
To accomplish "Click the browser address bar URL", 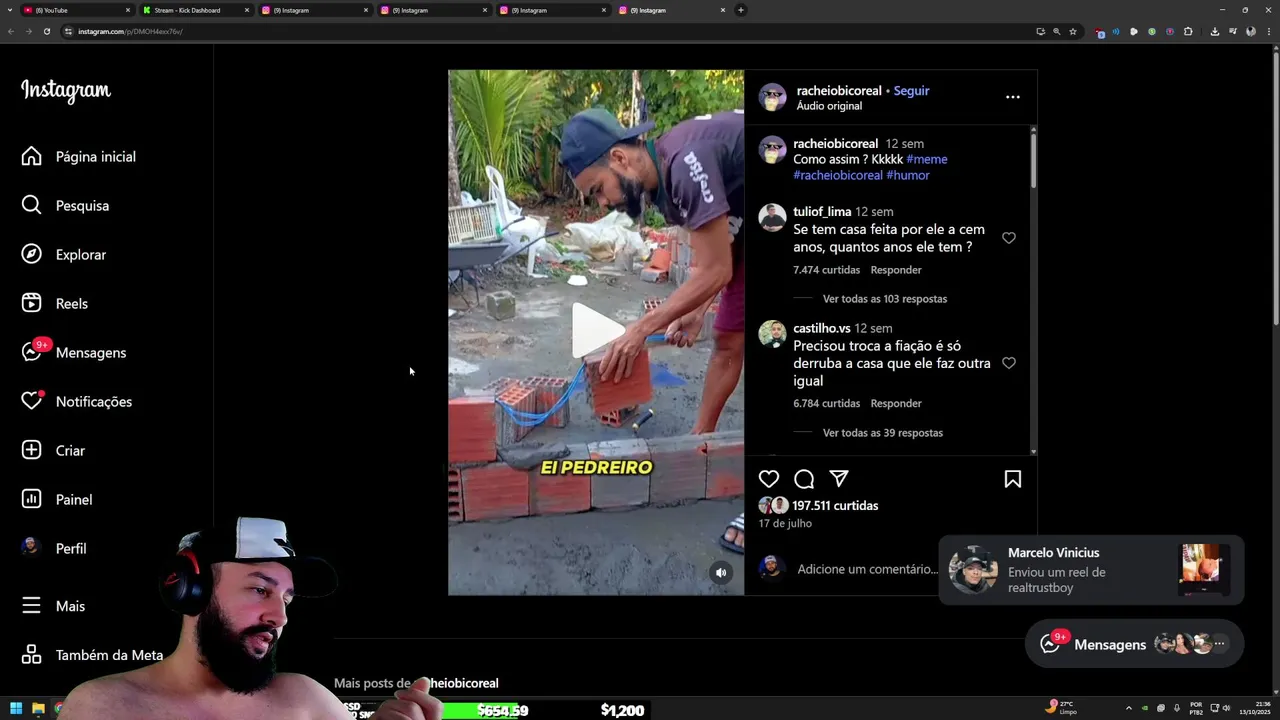I will [x=130, y=31].
